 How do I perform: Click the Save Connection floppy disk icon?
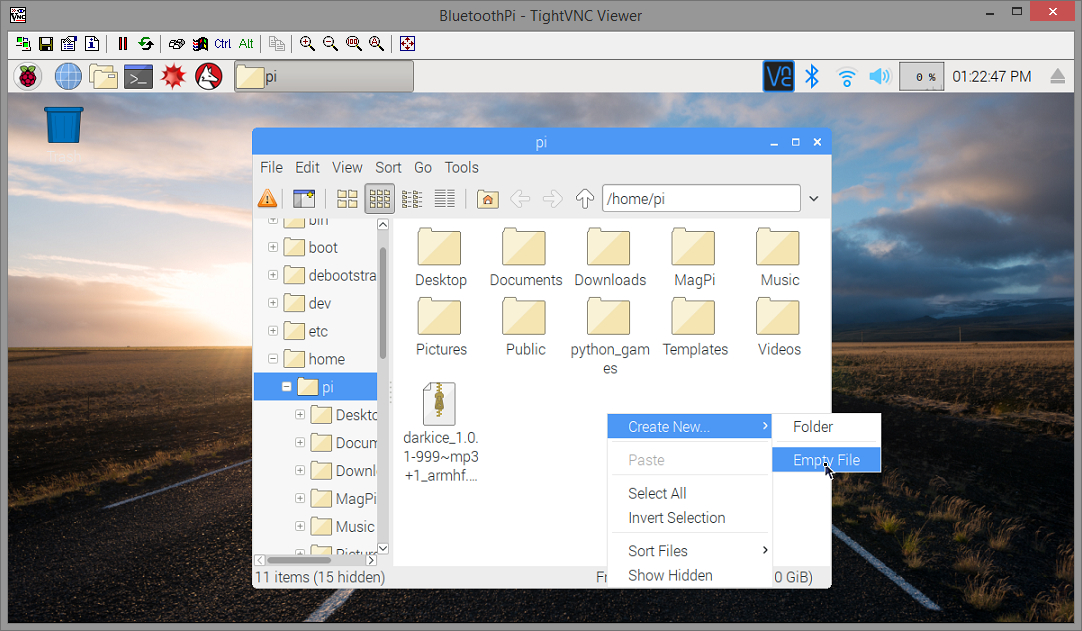coord(46,43)
